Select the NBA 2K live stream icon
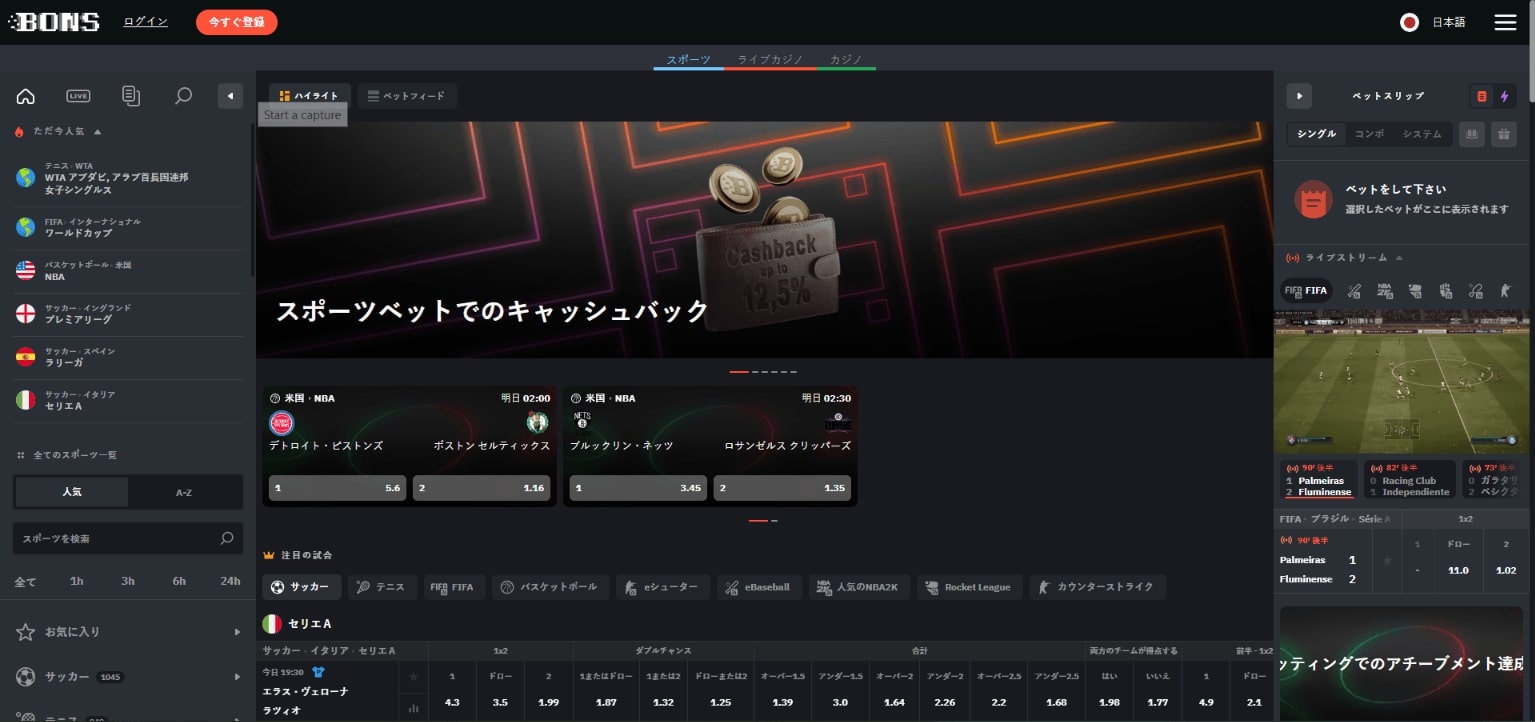The image size is (1535, 722). coord(1385,291)
